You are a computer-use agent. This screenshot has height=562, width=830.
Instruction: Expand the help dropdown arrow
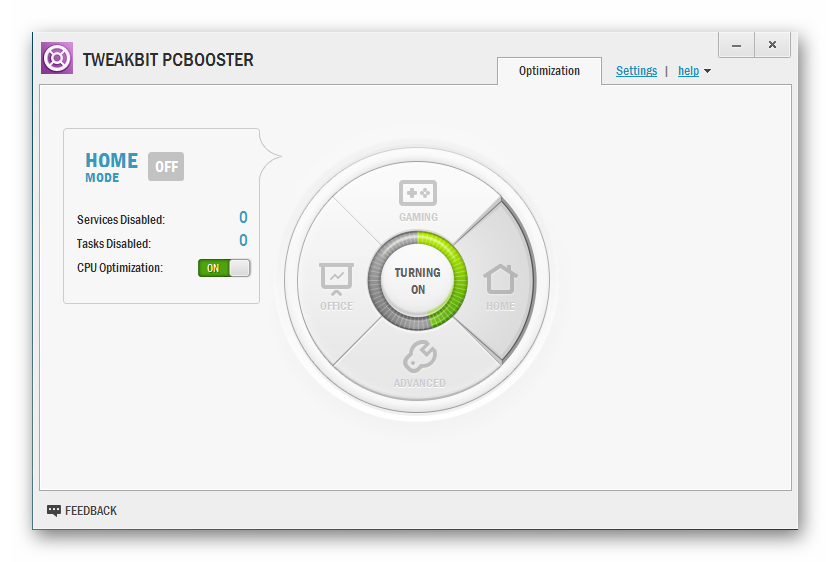point(707,71)
